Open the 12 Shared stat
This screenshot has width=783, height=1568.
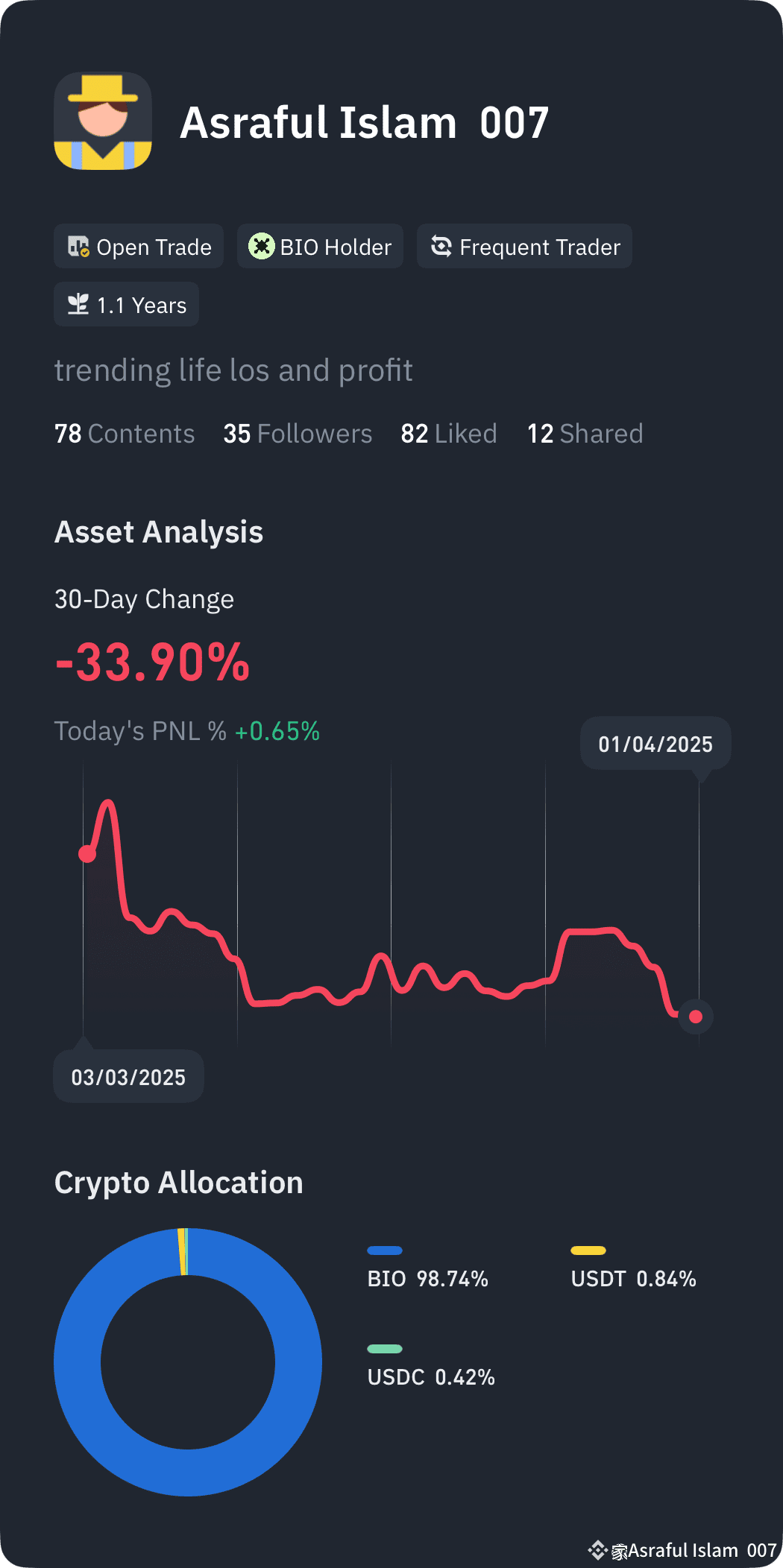pos(585,434)
